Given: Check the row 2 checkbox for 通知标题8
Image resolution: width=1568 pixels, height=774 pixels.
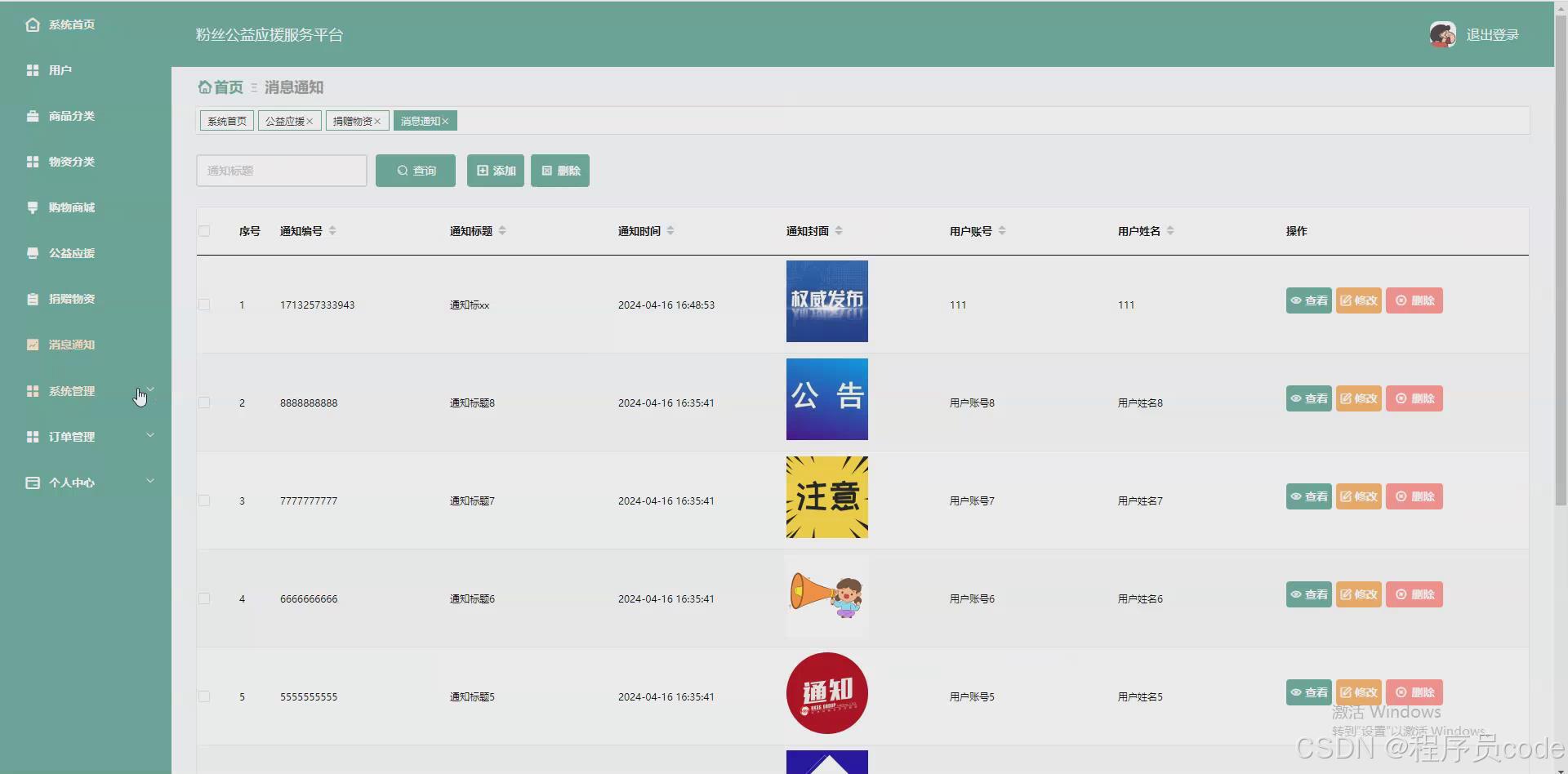Looking at the screenshot, I should 204,403.
